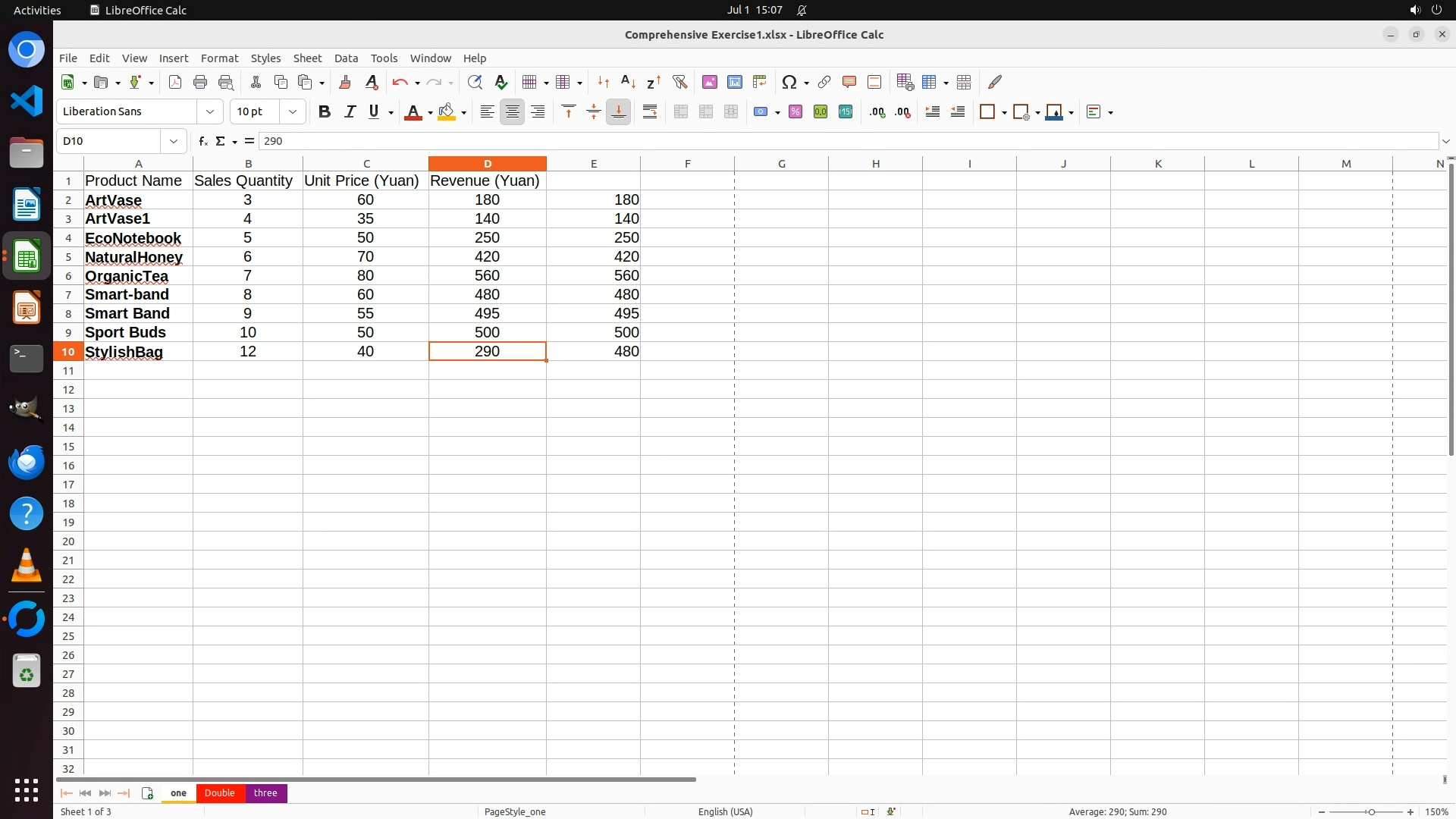The height and width of the screenshot is (819, 1456).
Task: Click the formula input line showing 290
Action: tap(834, 141)
